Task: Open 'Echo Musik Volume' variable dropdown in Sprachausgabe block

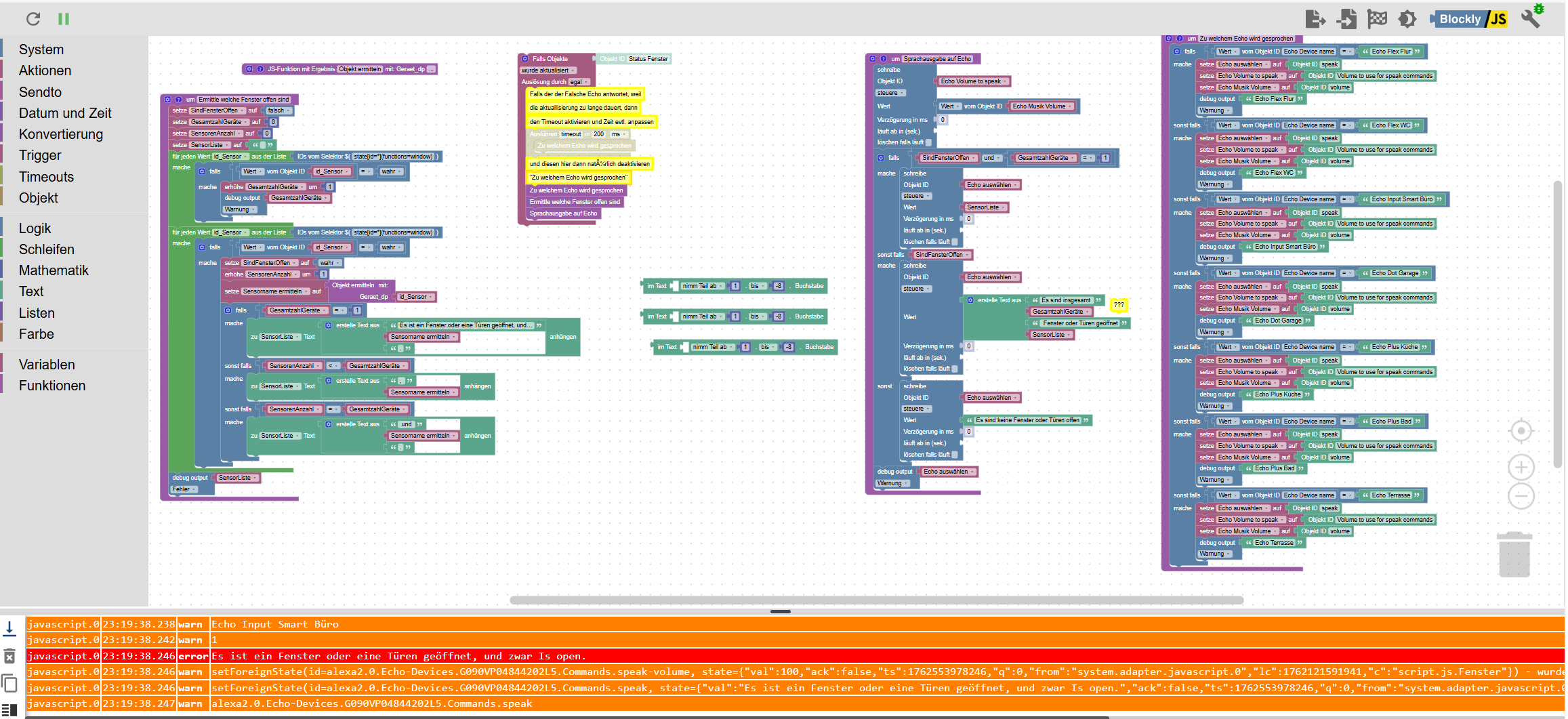Action: coord(1042,106)
